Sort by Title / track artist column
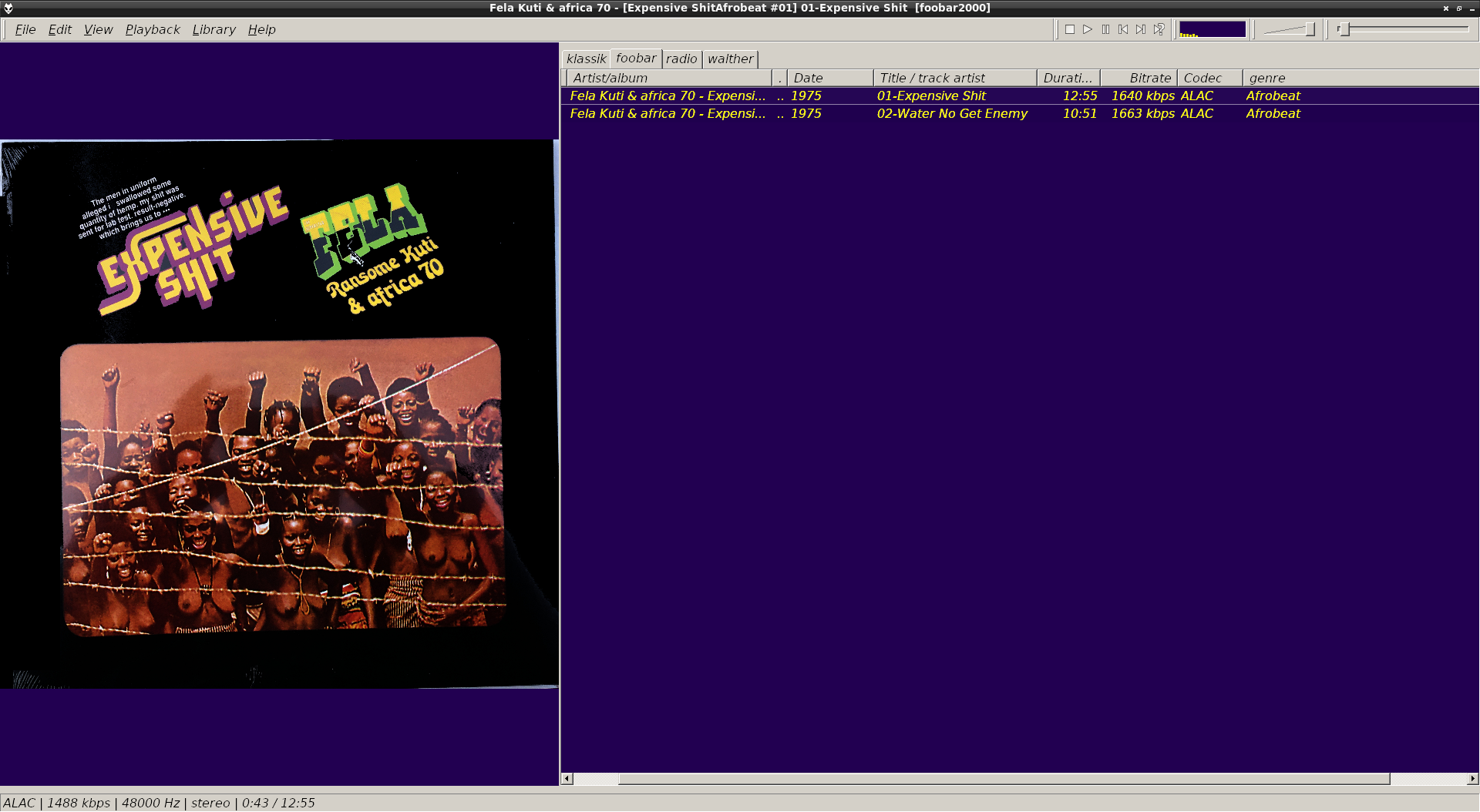1480x812 pixels. (955, 78)
